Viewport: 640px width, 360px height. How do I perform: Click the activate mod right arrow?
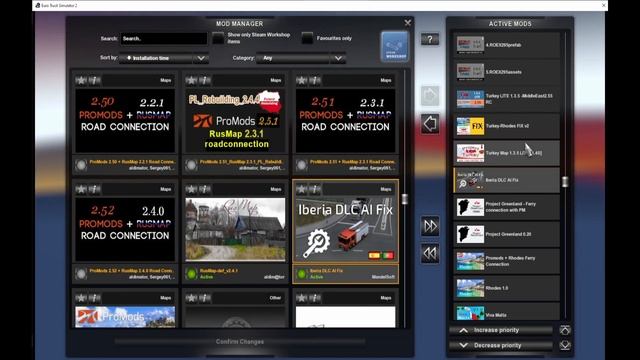[430, 96]
